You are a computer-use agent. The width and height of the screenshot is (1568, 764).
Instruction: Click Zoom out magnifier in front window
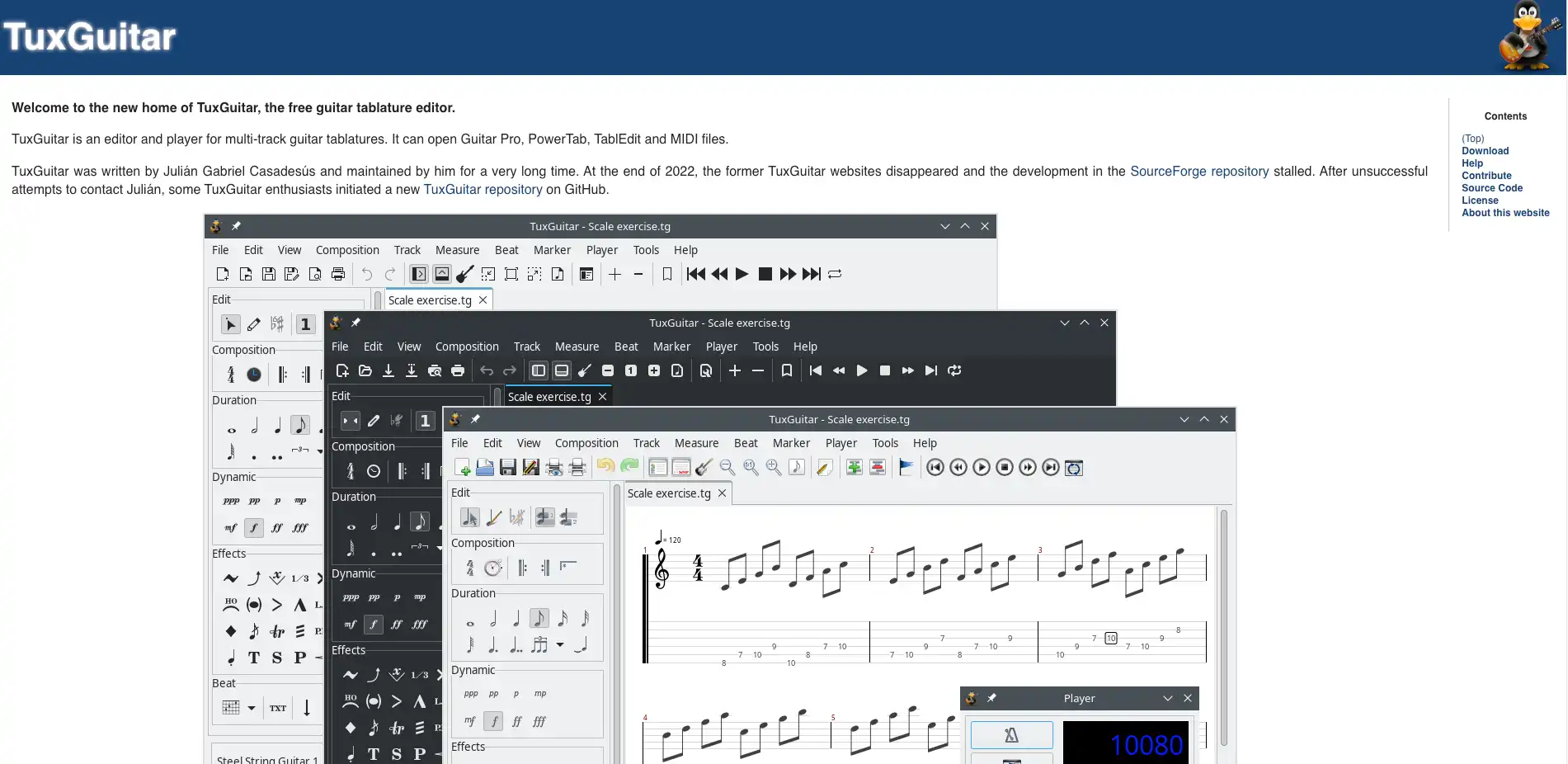(727, 468)
